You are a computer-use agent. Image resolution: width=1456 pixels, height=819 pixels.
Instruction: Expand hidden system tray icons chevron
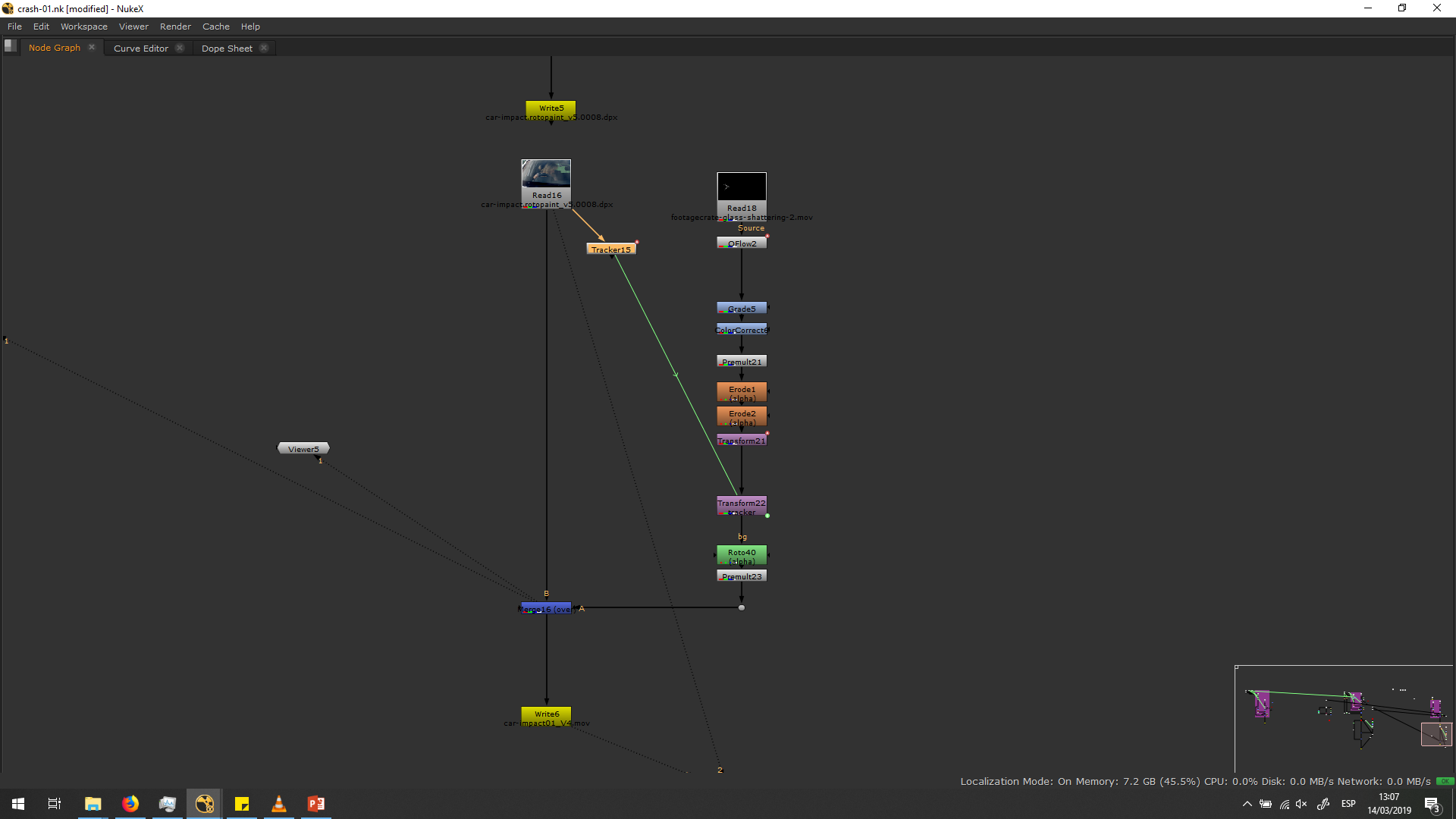tap(1247, 804)
